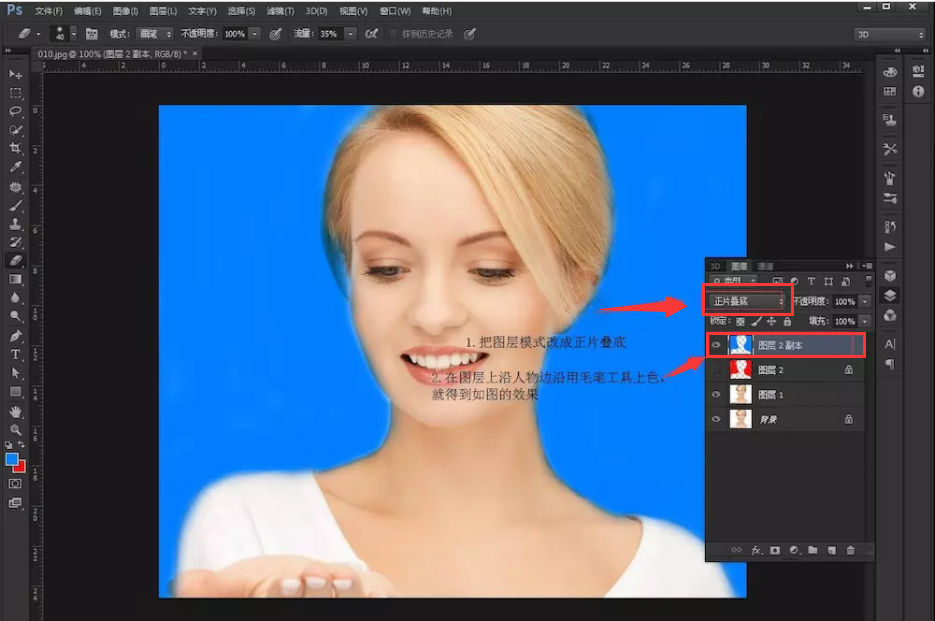Choose the Hand tool
Image resolution: width=935 pixels, height=621 pixels.
(x=15, y=411)
